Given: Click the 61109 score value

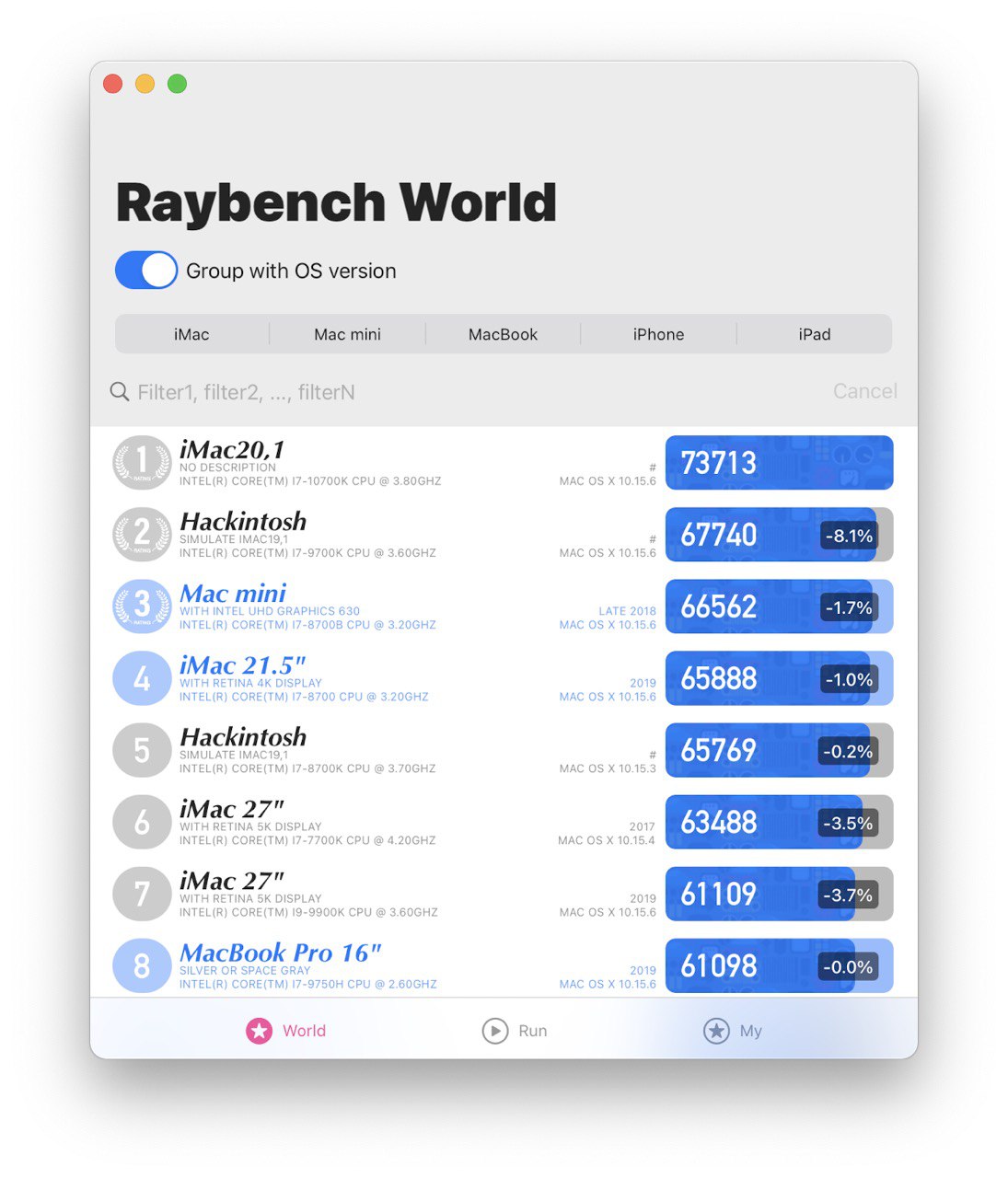Looking at the screenshot, I should 719,894.
